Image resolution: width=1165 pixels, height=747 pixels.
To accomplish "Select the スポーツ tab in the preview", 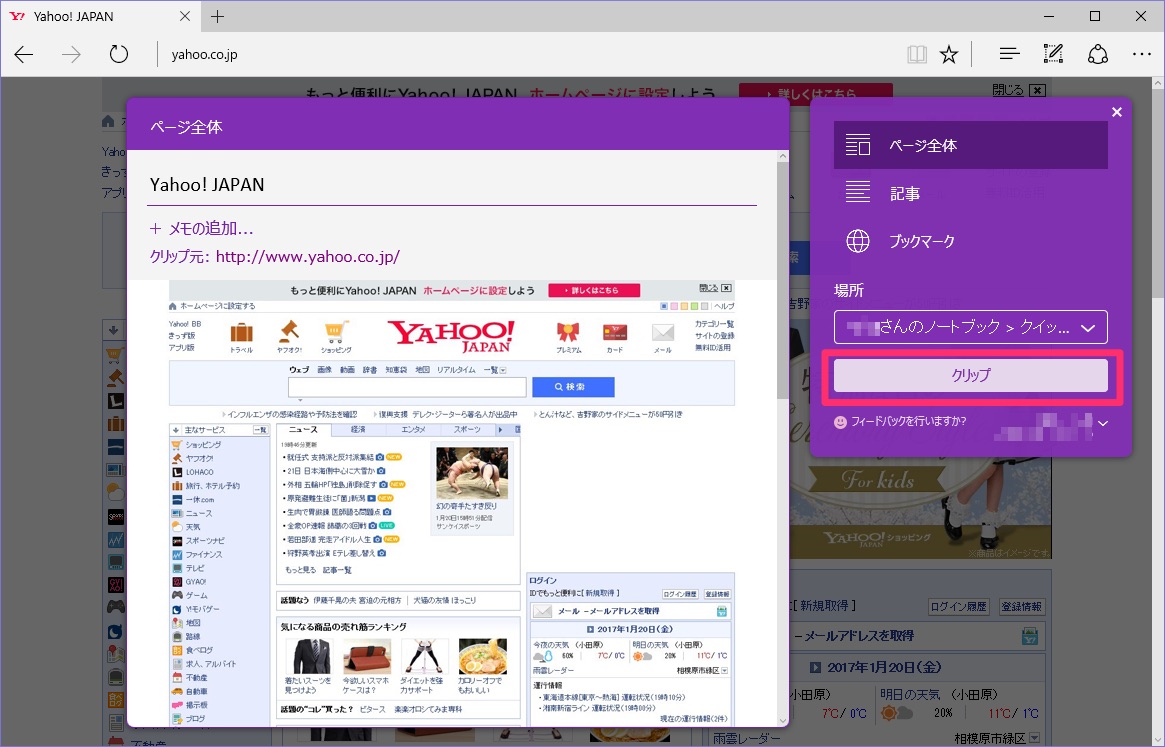I will tap(467, 430).
